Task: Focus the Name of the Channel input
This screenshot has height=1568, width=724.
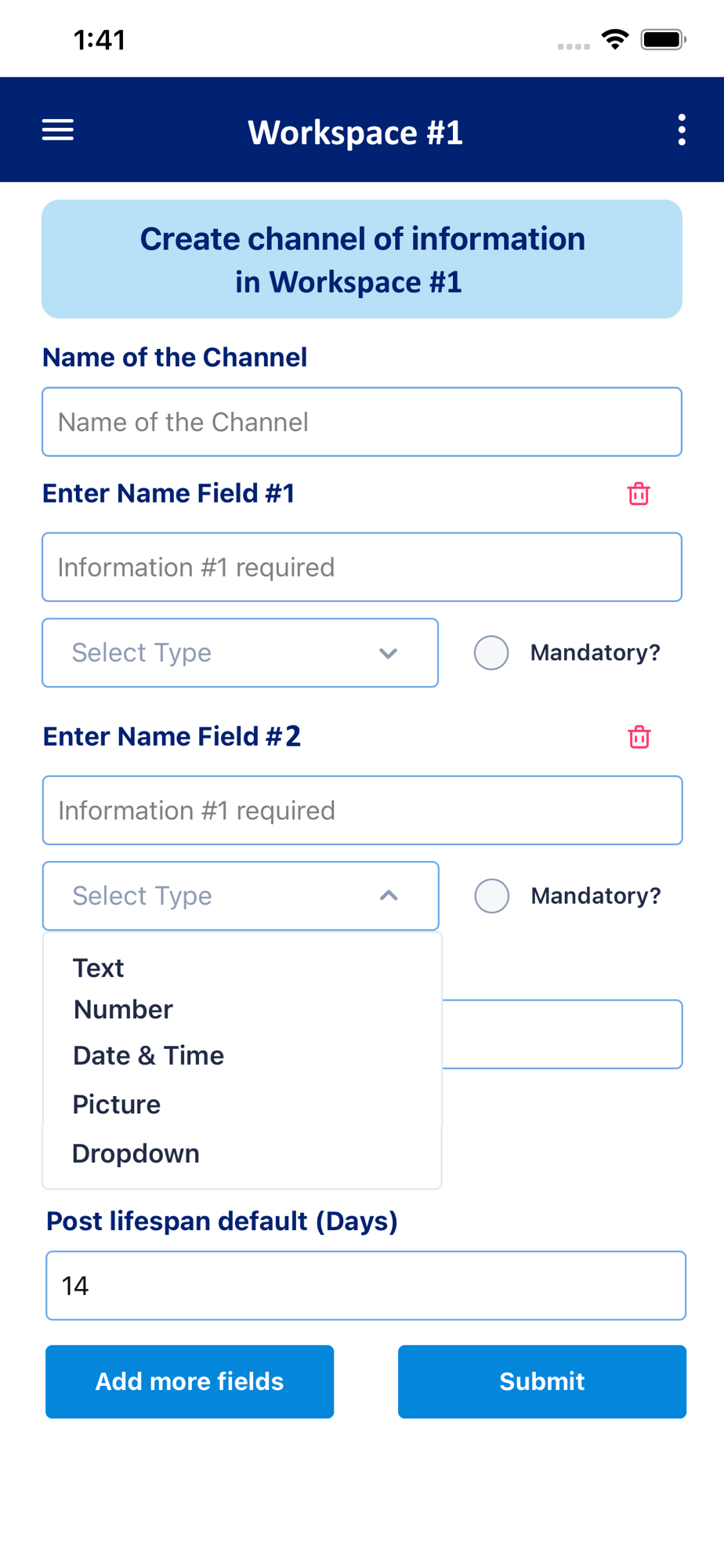Action: point(361,422)
